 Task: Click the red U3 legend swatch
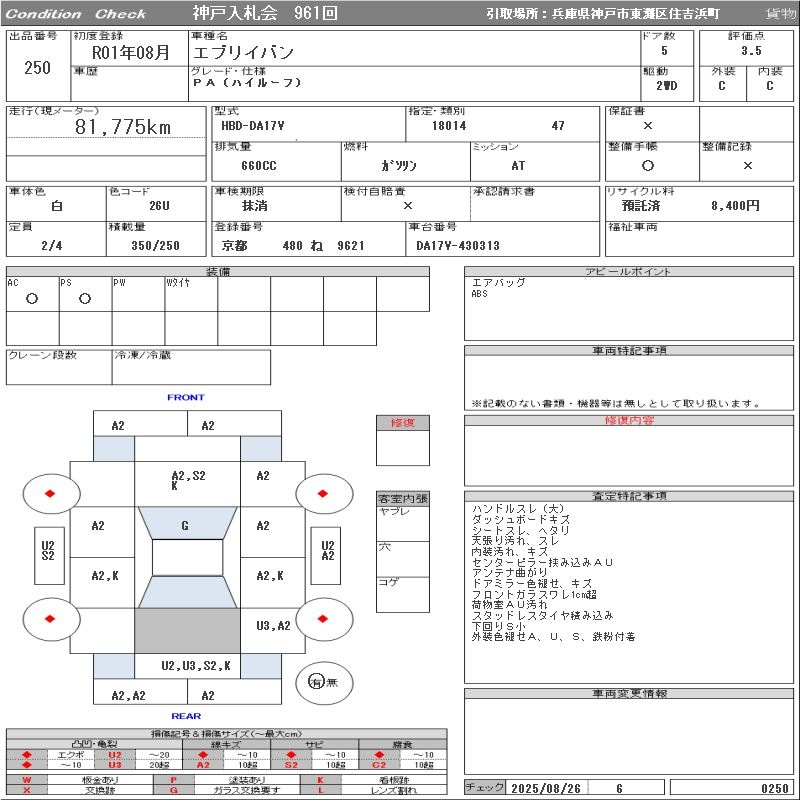[x=114, y=765]
